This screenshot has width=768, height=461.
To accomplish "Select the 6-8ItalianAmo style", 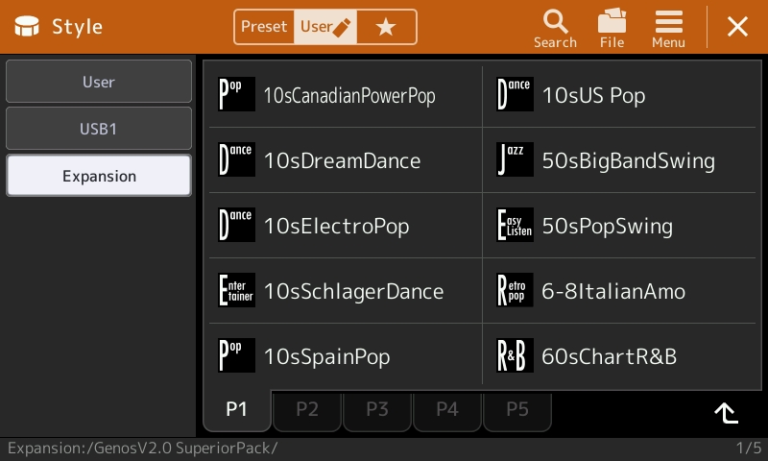I will click(x=620, y=291).
